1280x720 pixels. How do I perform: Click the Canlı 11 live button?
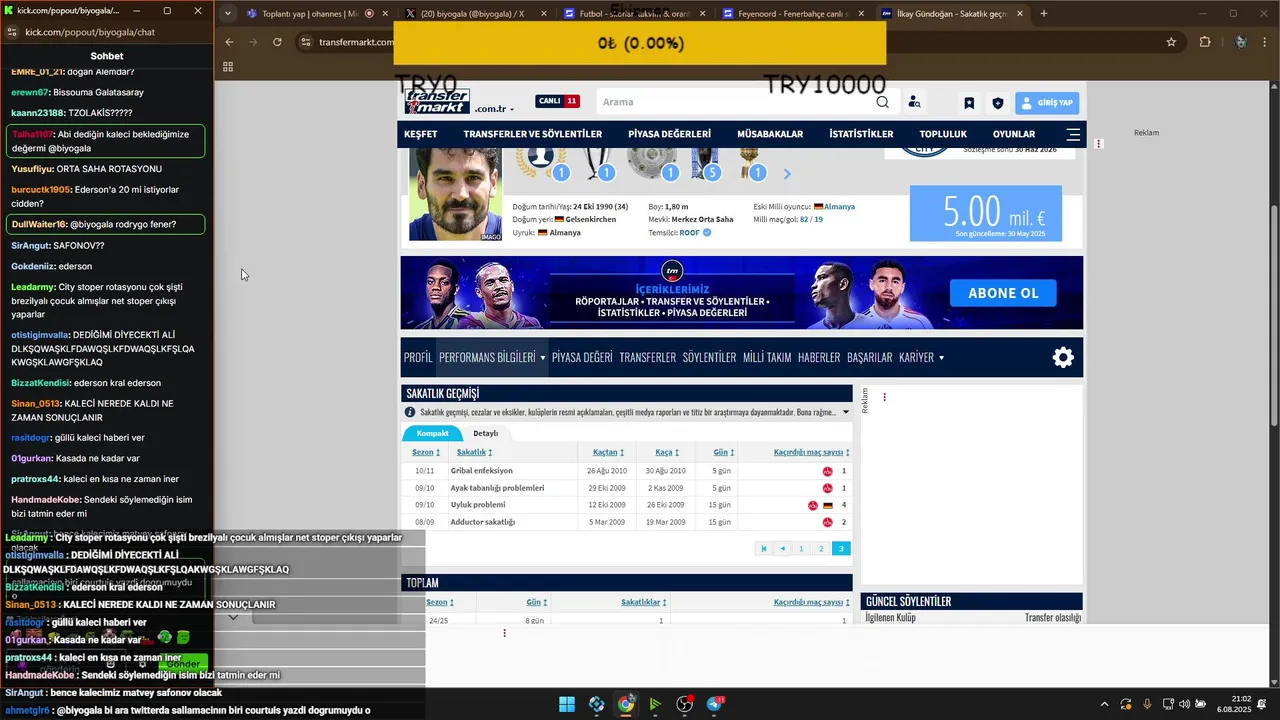pos(557,101)
